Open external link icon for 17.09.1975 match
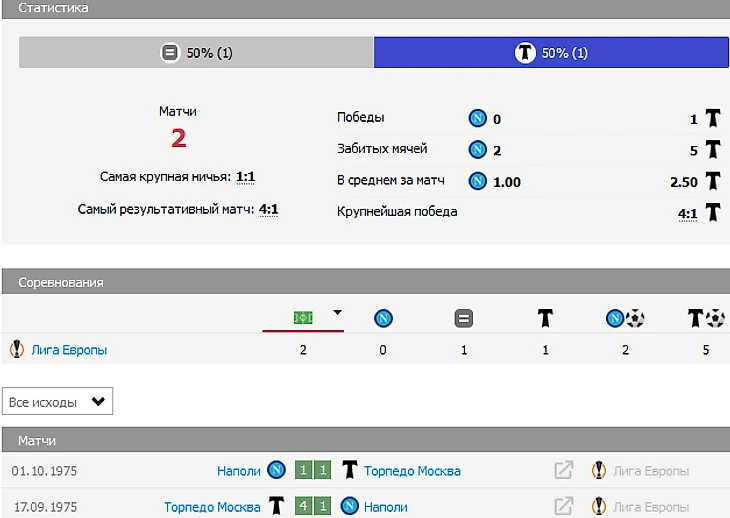Image resolution: width=730 pixels, height=518 pixels. coord(564,506)
